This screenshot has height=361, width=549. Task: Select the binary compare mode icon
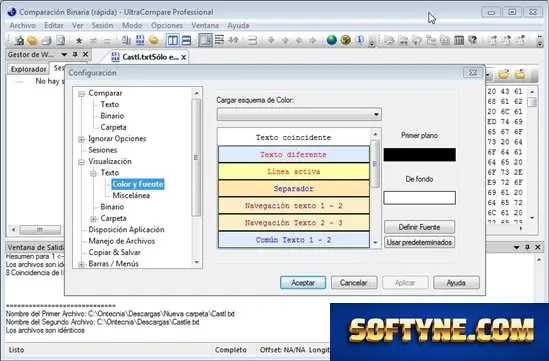click(140, 40)
